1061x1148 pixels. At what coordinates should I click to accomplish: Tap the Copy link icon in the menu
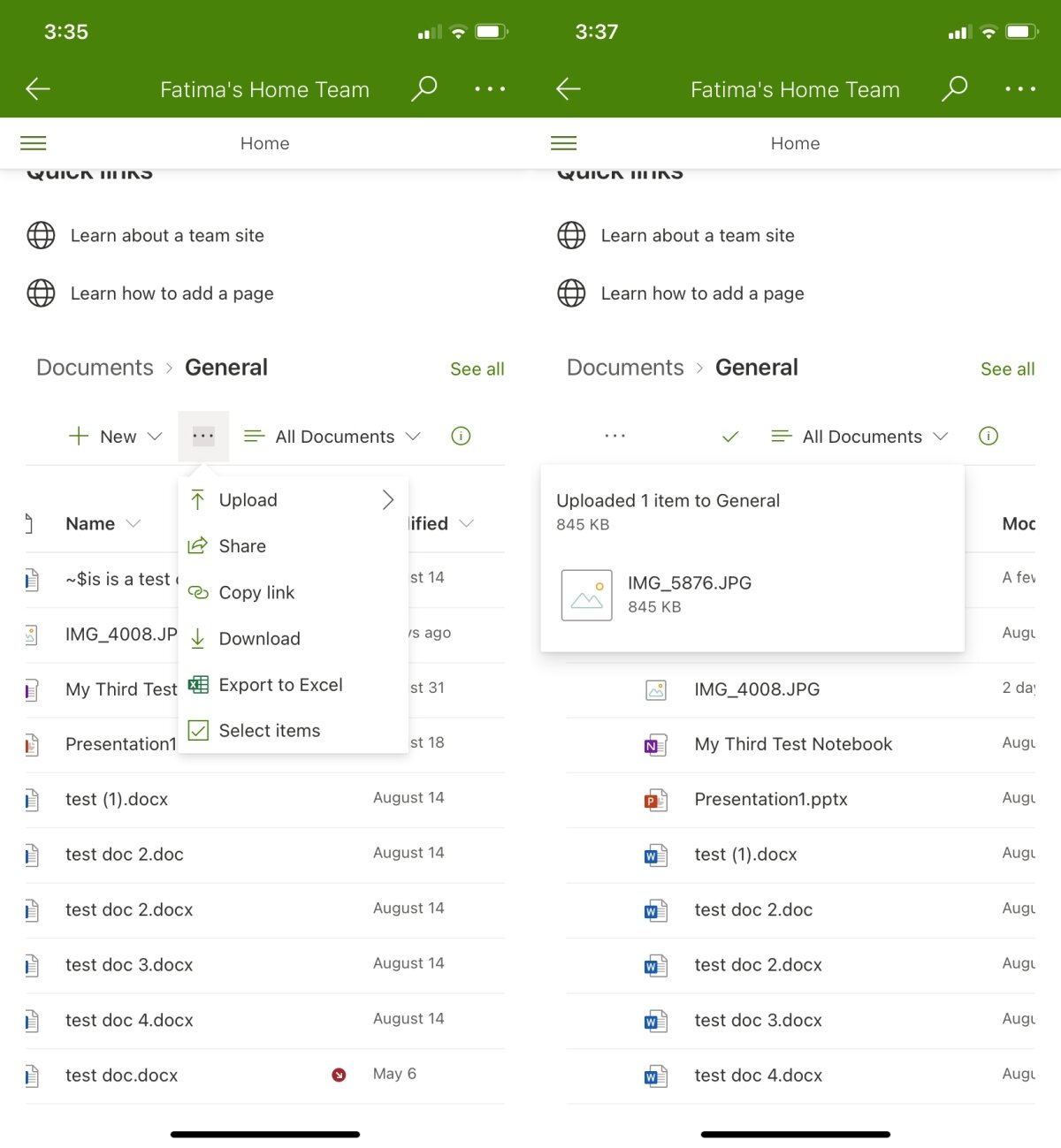click(x=198, y=592)
